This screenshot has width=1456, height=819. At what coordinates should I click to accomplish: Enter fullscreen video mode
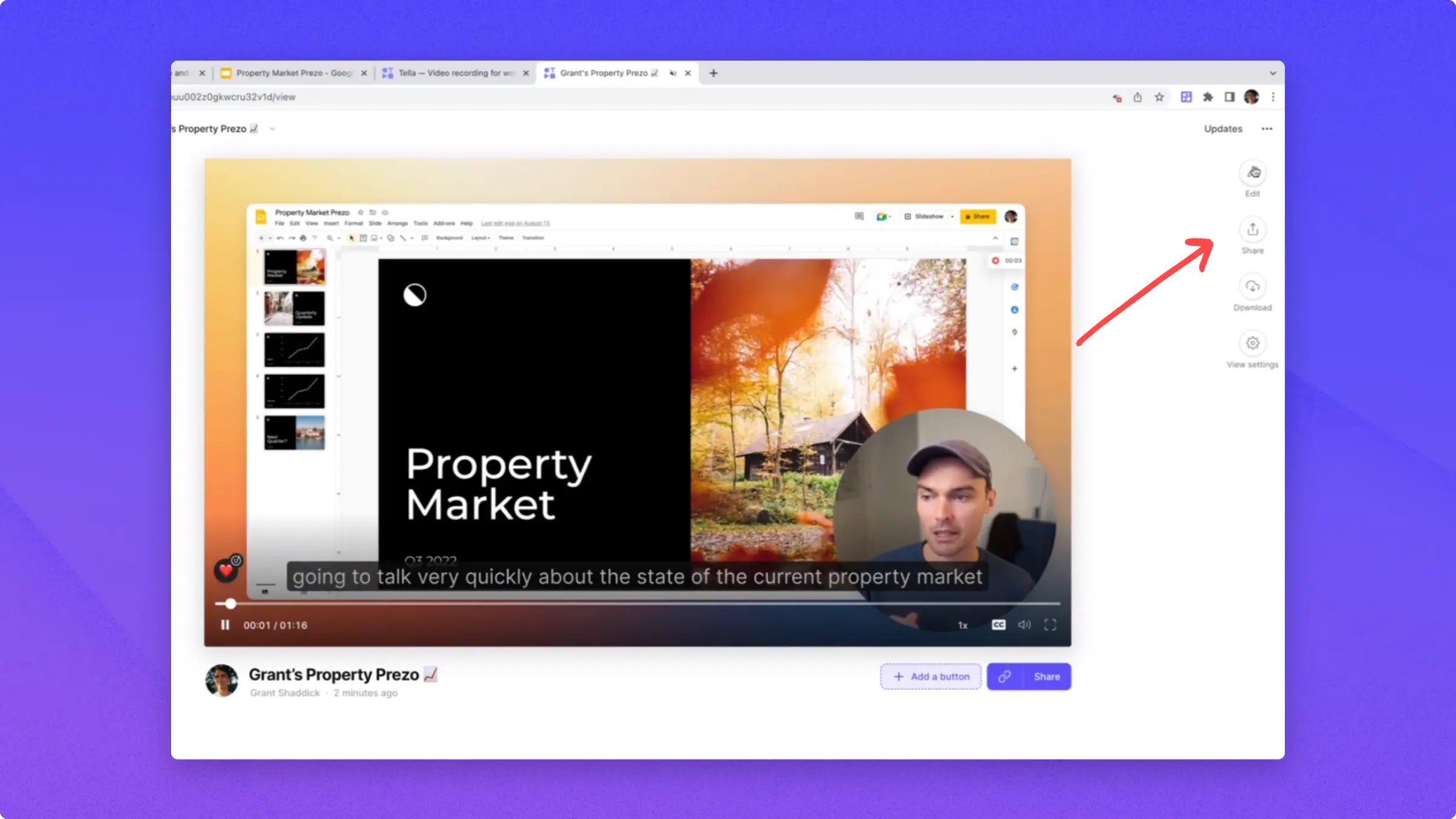[x=1050, y=625]
